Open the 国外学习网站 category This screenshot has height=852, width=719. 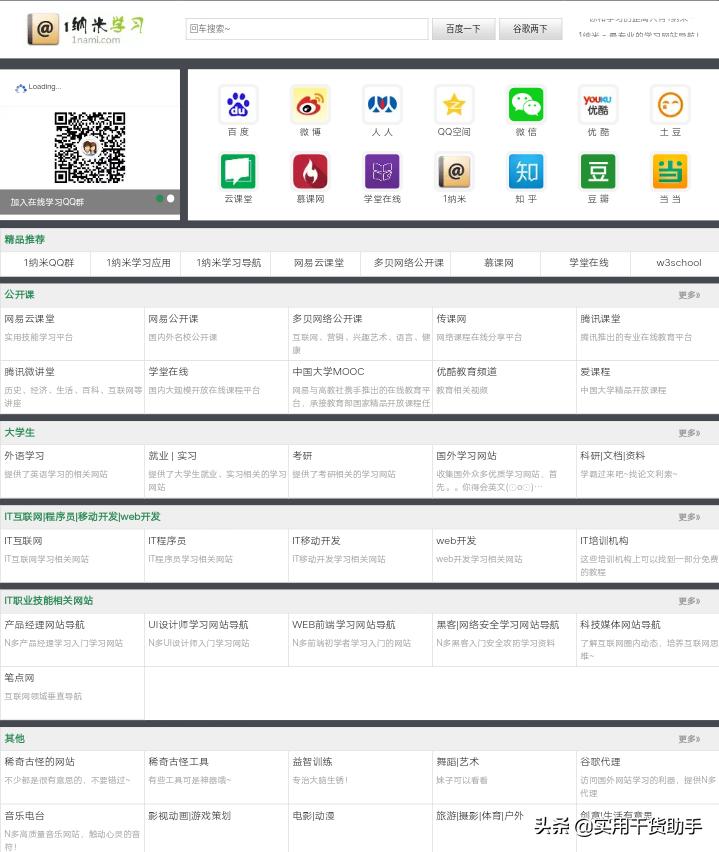(466, 456)
